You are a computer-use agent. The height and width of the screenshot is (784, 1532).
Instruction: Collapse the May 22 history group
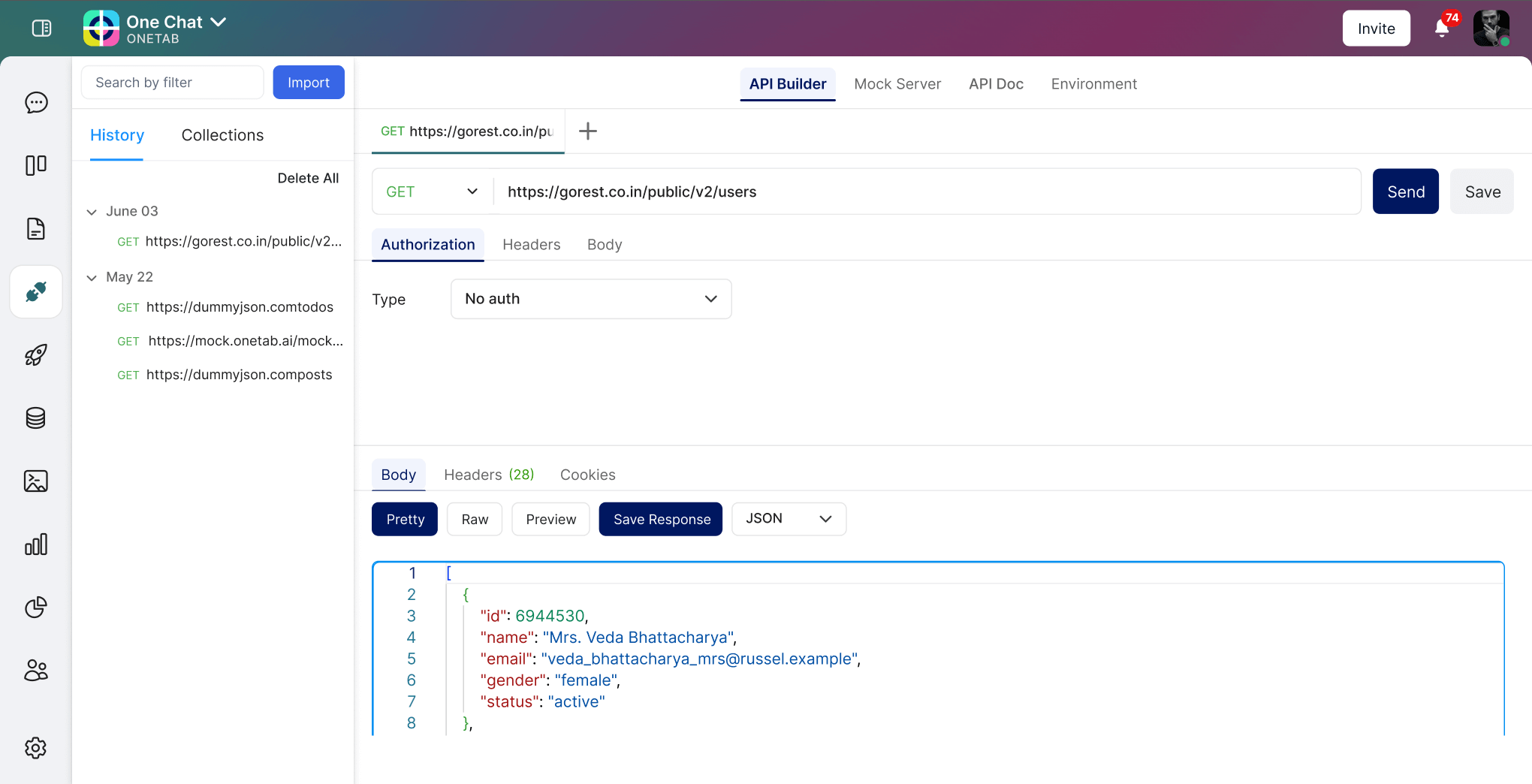click(x=92, y=278)
